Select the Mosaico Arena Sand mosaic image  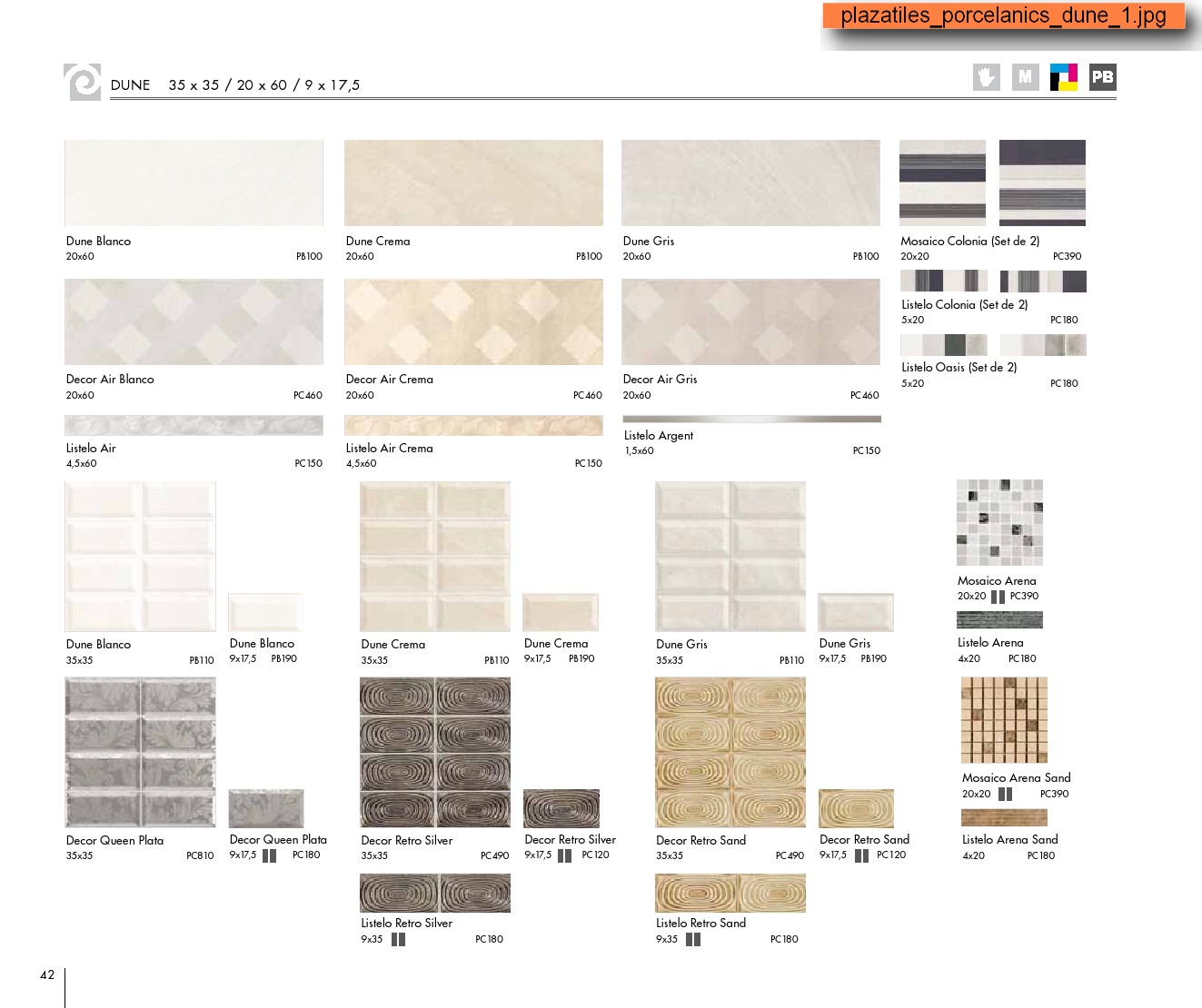pyautogui.click(x=1004, y=720)
